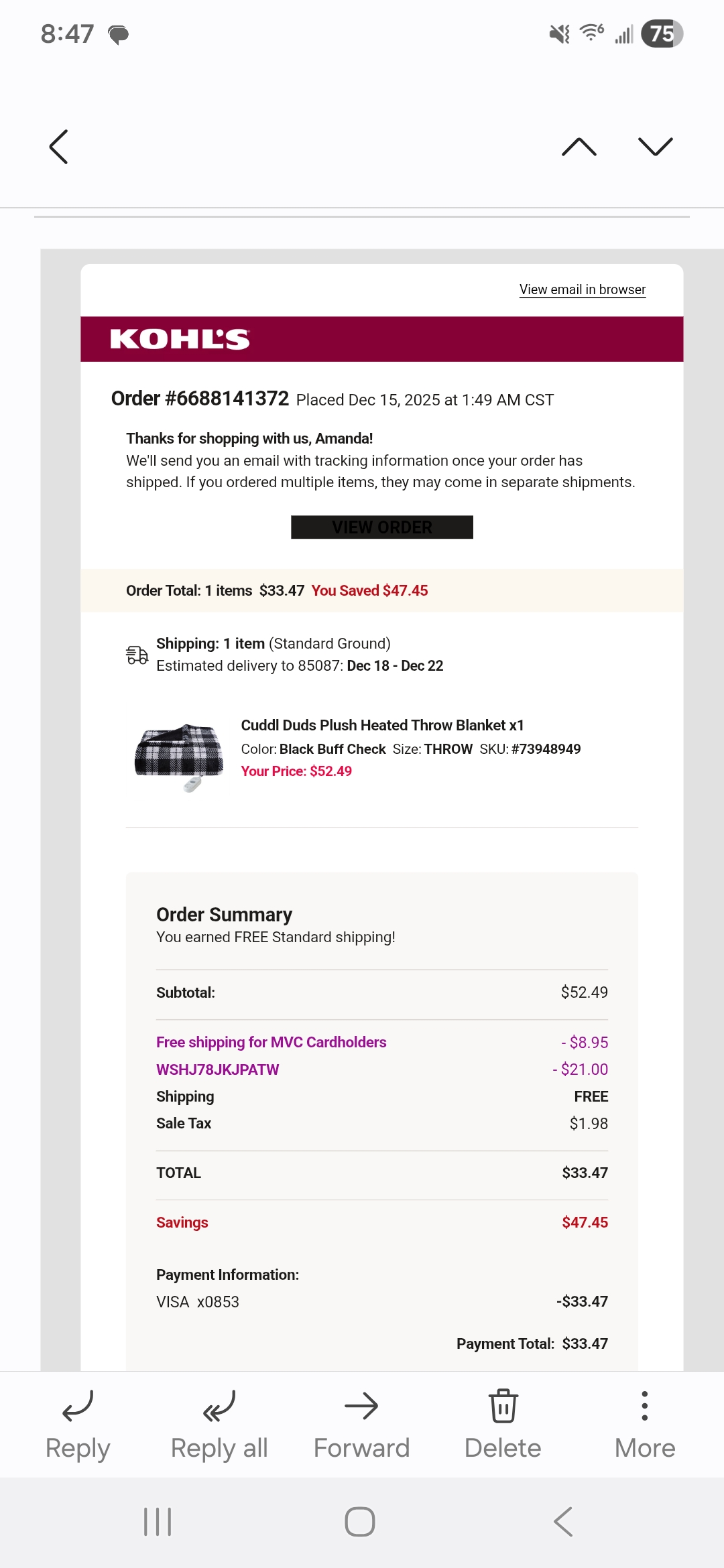Tap Android home button
This screenshot has height=1568, width=724.
click(360, 1522)
